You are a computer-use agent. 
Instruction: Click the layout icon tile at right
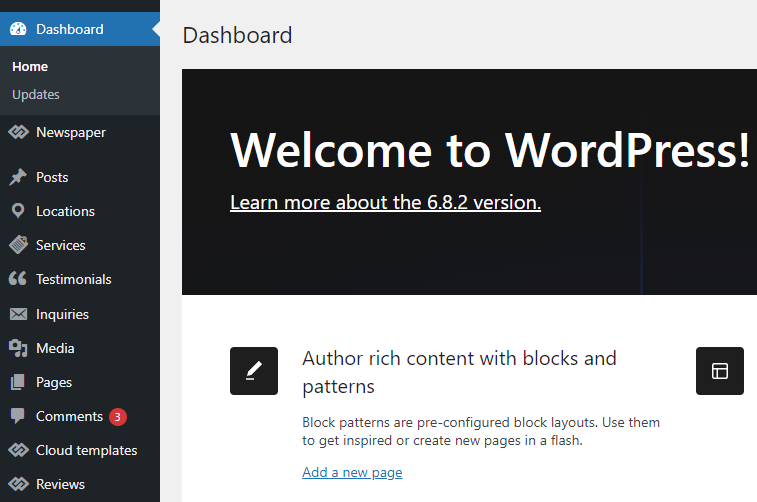(720, 371)
